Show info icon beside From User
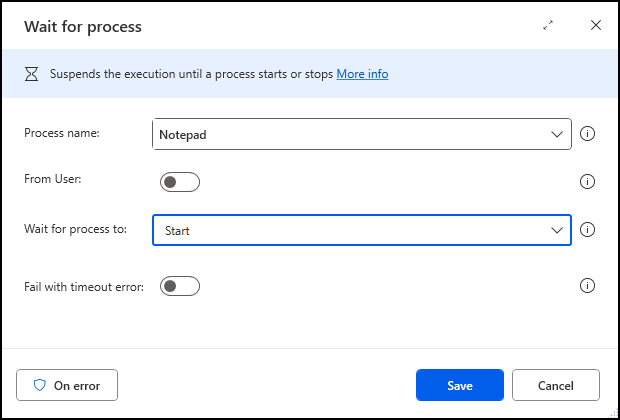The height and width of the screenshot is (420, 620). [x=587, y=182]
